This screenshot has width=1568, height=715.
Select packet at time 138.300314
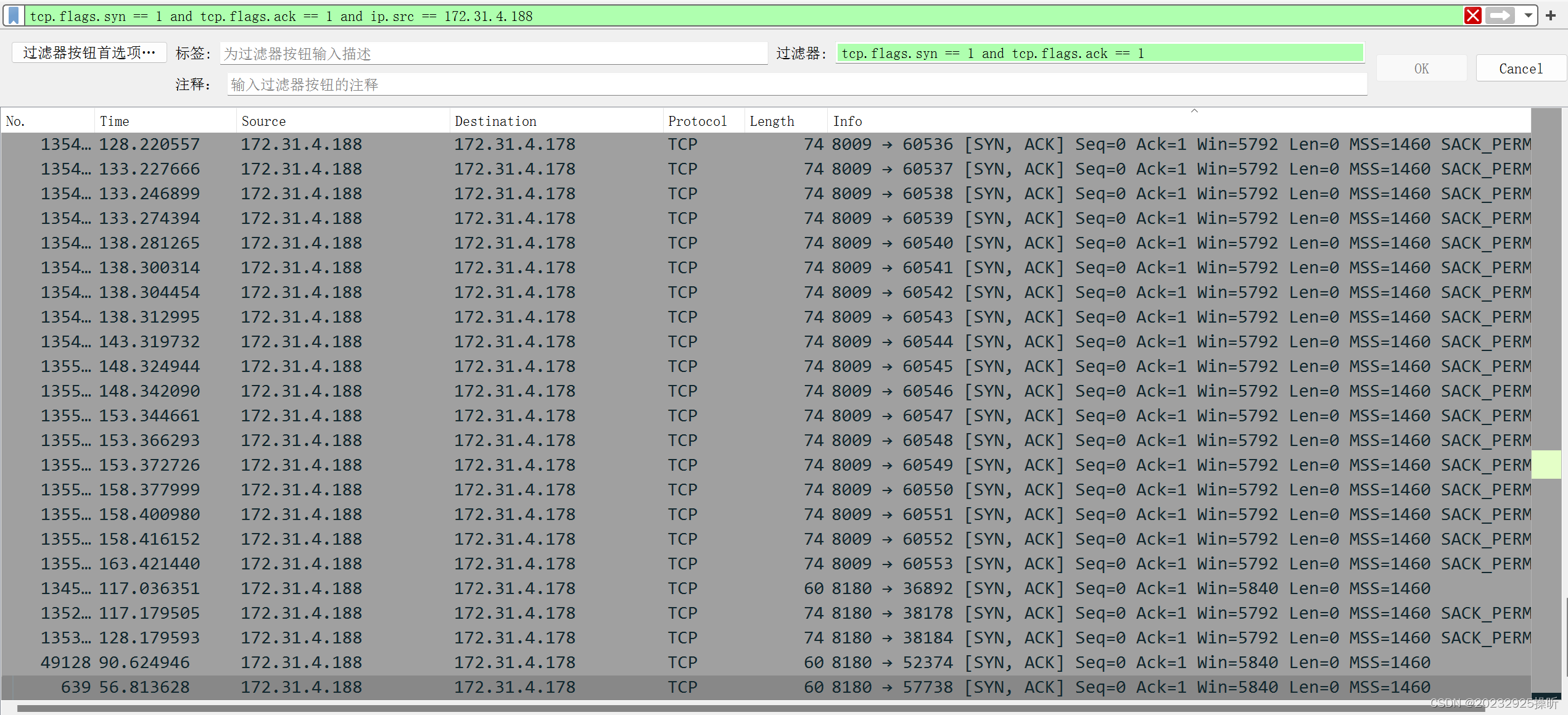(x=765, y=268)
